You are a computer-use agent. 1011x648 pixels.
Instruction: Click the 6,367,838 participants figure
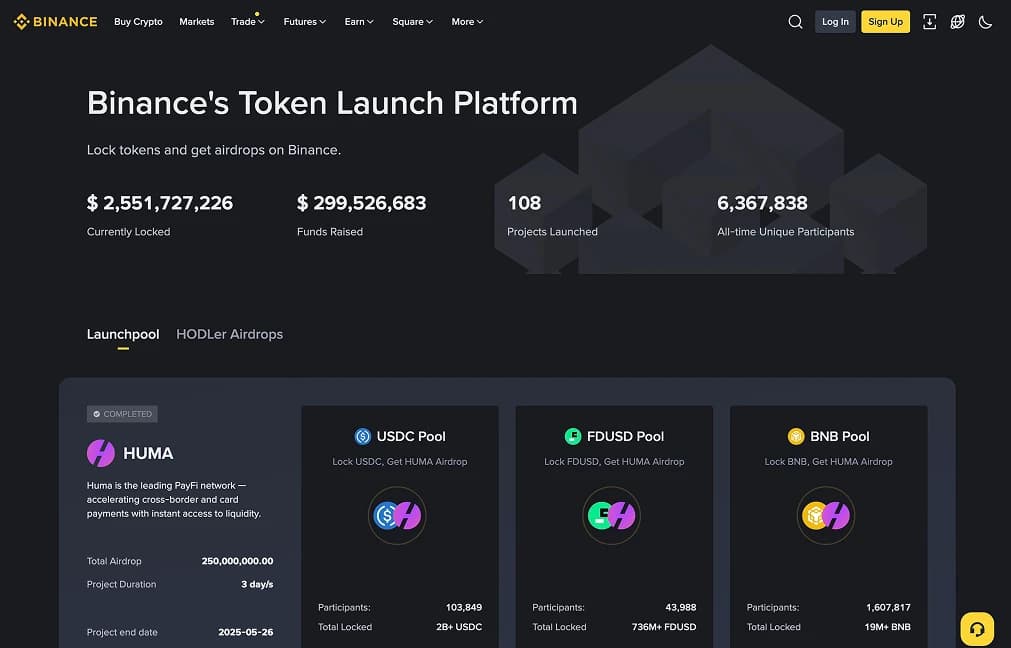[762, 203]
